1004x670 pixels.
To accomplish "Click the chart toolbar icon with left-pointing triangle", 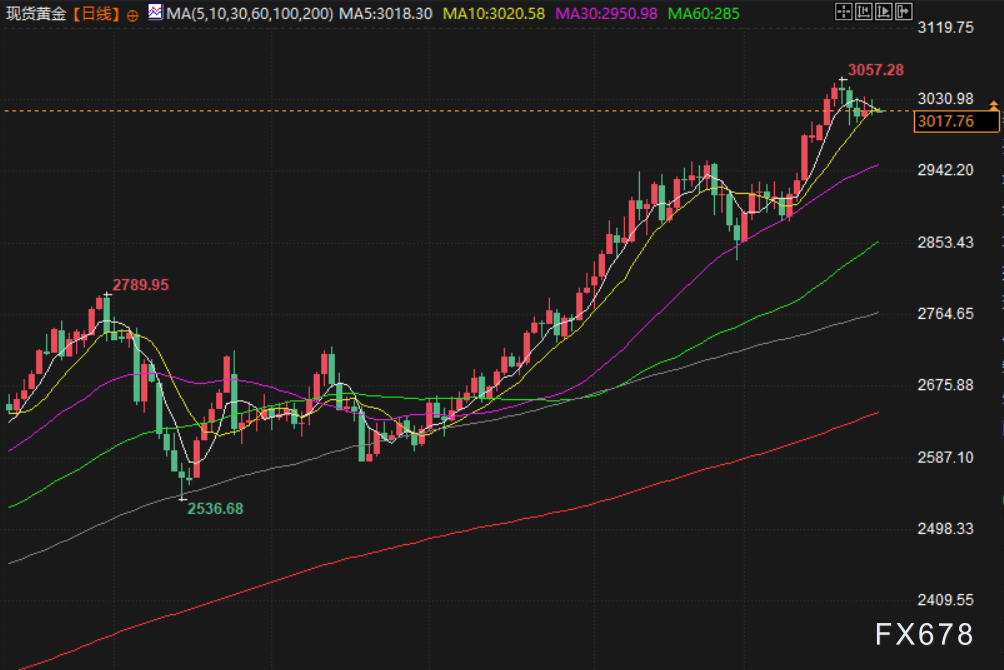I will click(x=864, y=13).
